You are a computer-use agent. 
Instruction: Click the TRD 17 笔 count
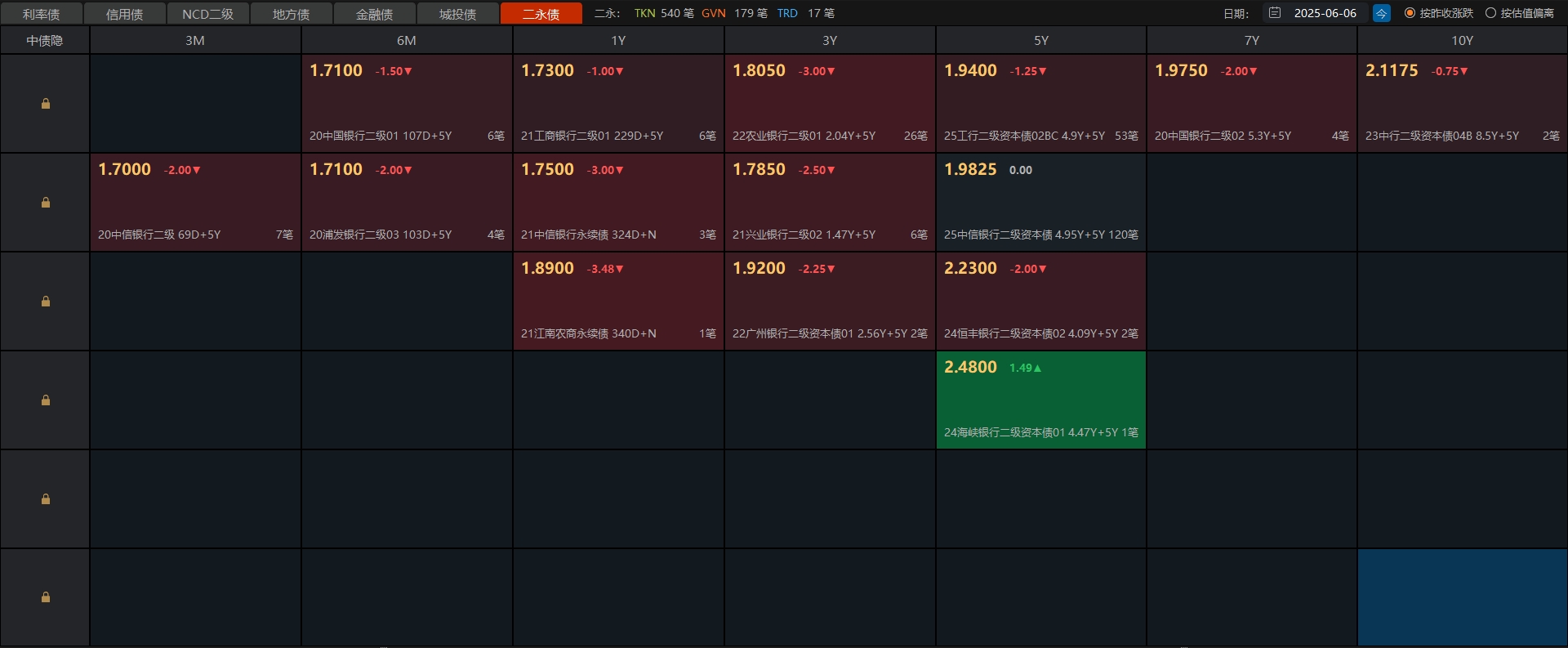pyautogui.click(x=805, y=13)
